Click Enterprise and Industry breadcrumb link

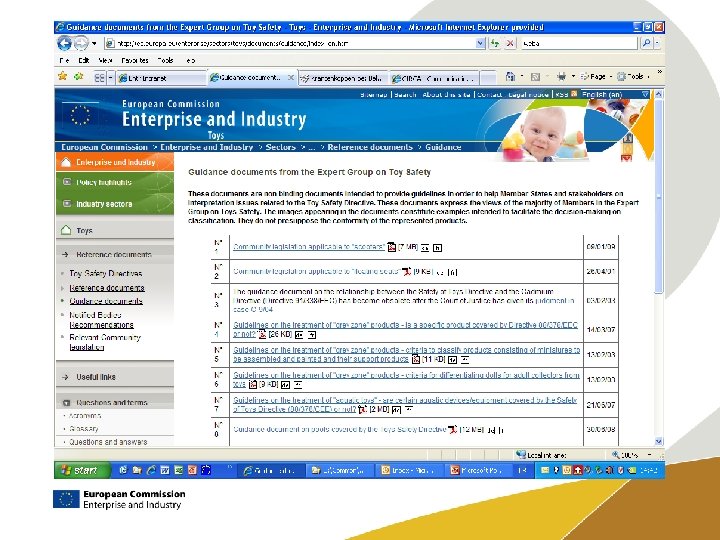[207, 147]
